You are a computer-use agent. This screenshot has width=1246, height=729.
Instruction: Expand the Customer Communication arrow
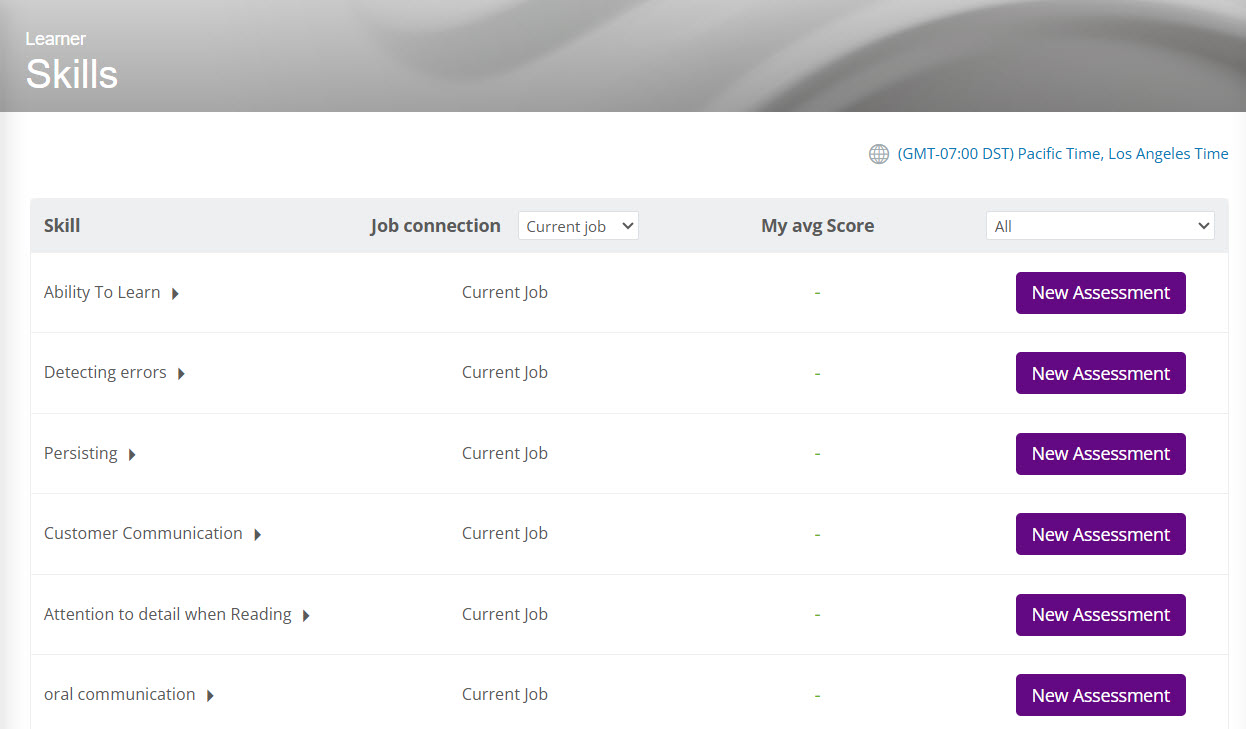point(257,535)
